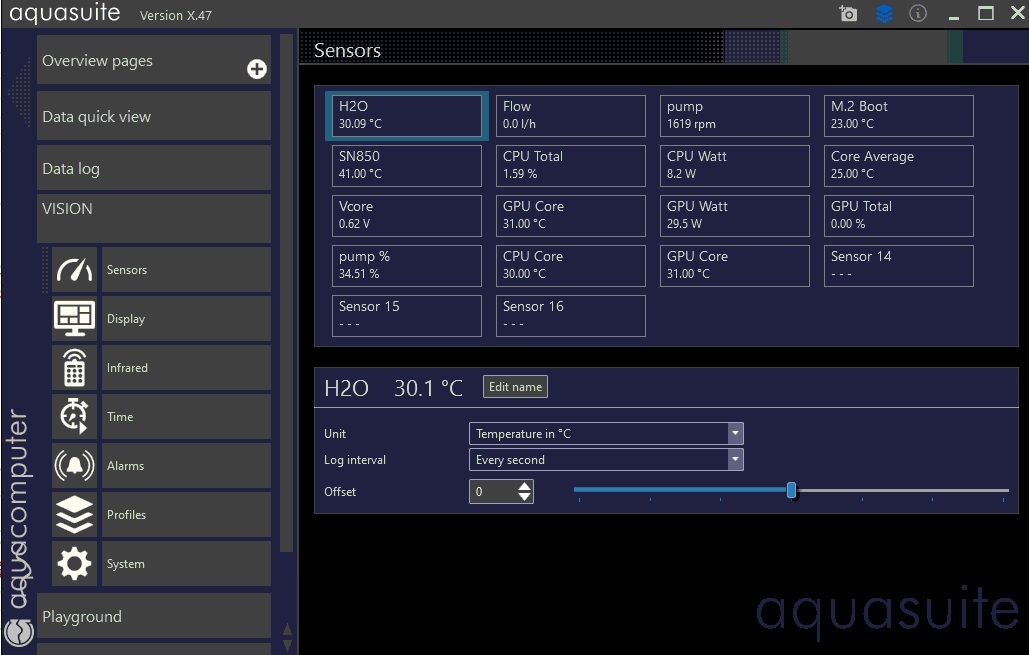The height and width of the screenshot is (655, 1029).
Task: Increase Offset with the up arrow
Action: 524,486
